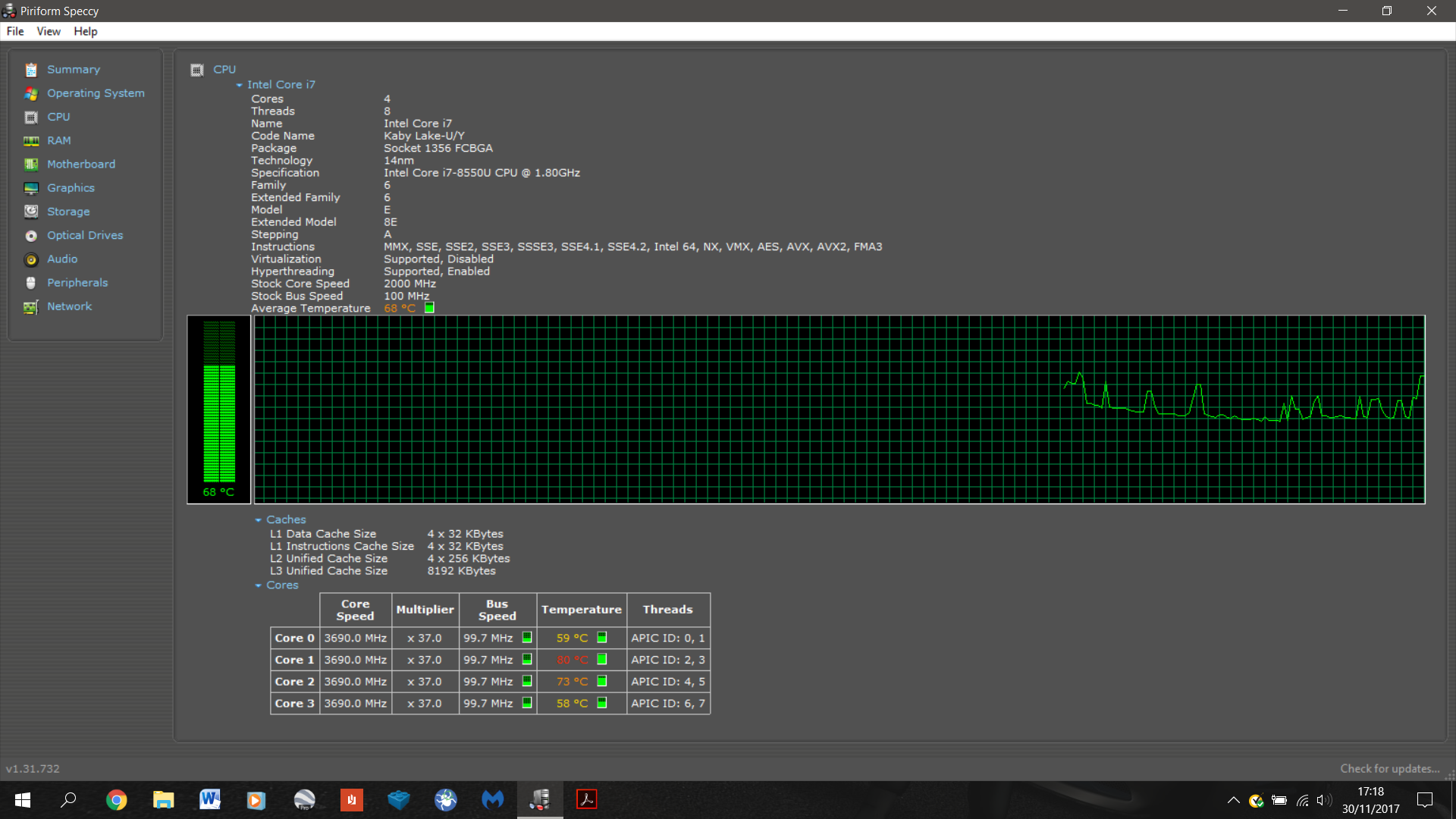Click Core 2 temperature green indicator
Screen dimensions: 1456x819
point(602,681)
